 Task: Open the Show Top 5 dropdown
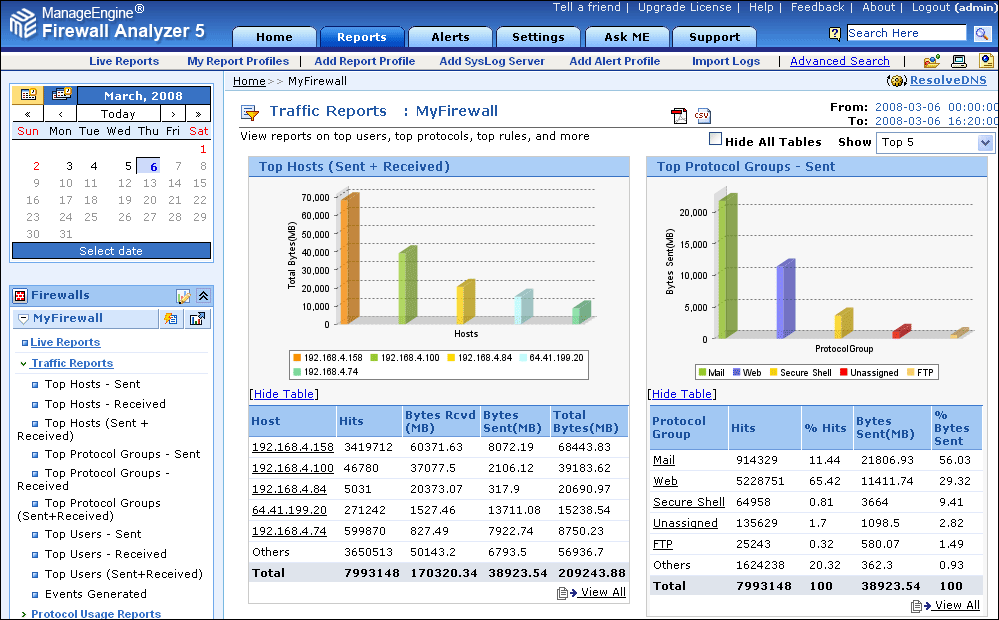click(985, 143)
